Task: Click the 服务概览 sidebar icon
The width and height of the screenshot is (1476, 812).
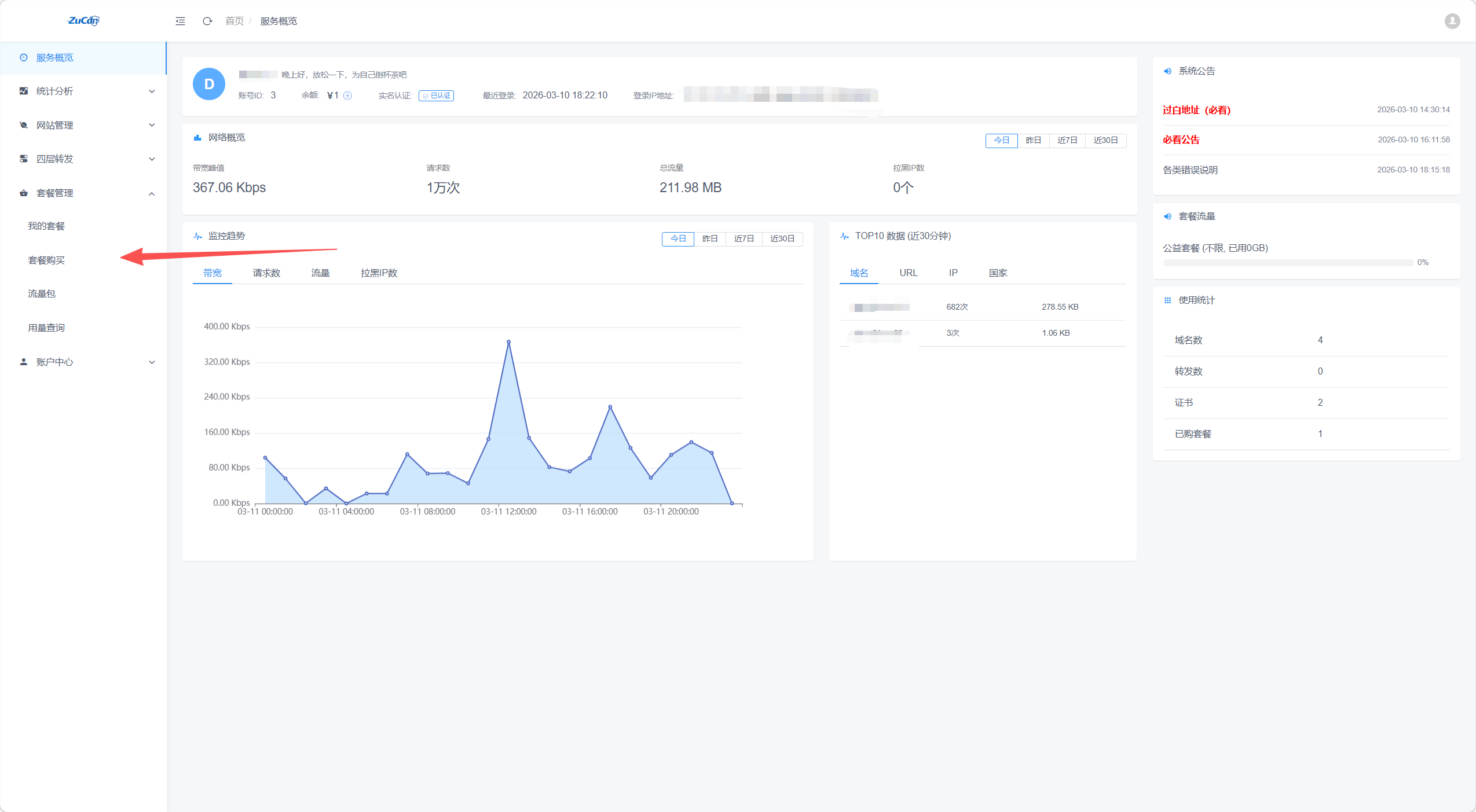Action: (24, 58)
